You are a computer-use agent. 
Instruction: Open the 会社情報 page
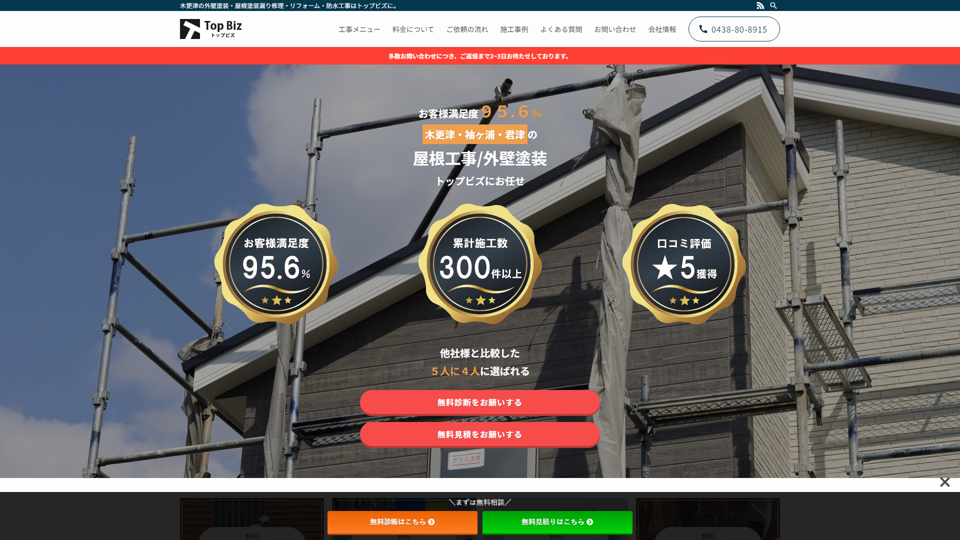coord(662,29)
